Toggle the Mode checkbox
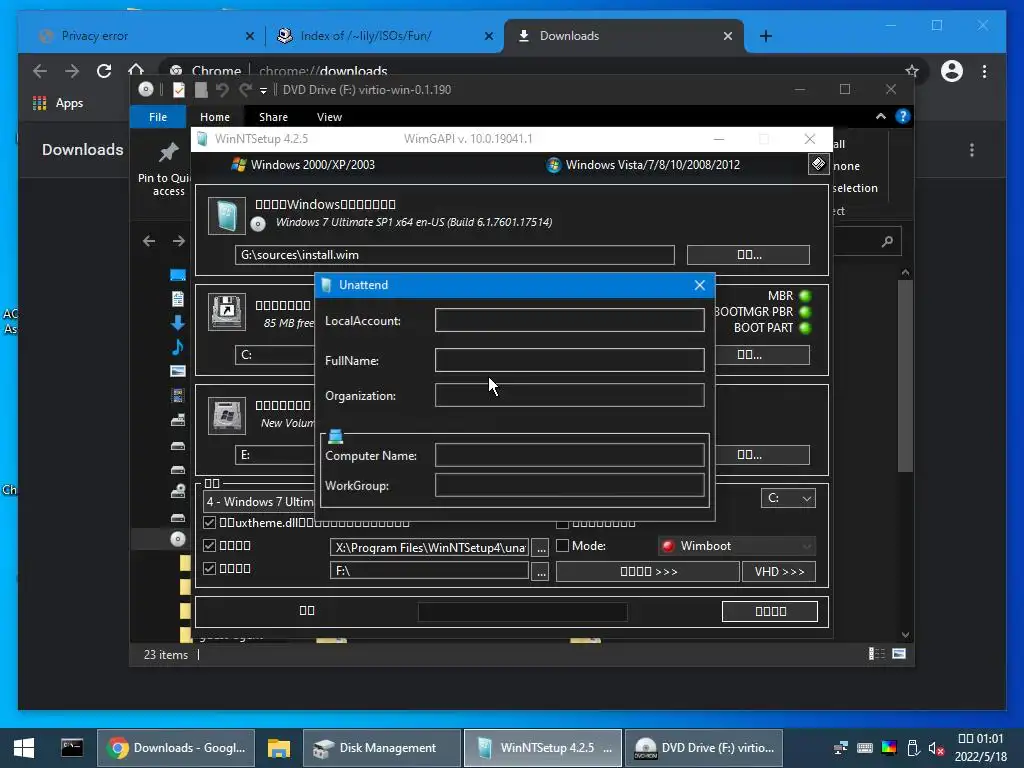 pyautogui.click(x=562, y=545)
